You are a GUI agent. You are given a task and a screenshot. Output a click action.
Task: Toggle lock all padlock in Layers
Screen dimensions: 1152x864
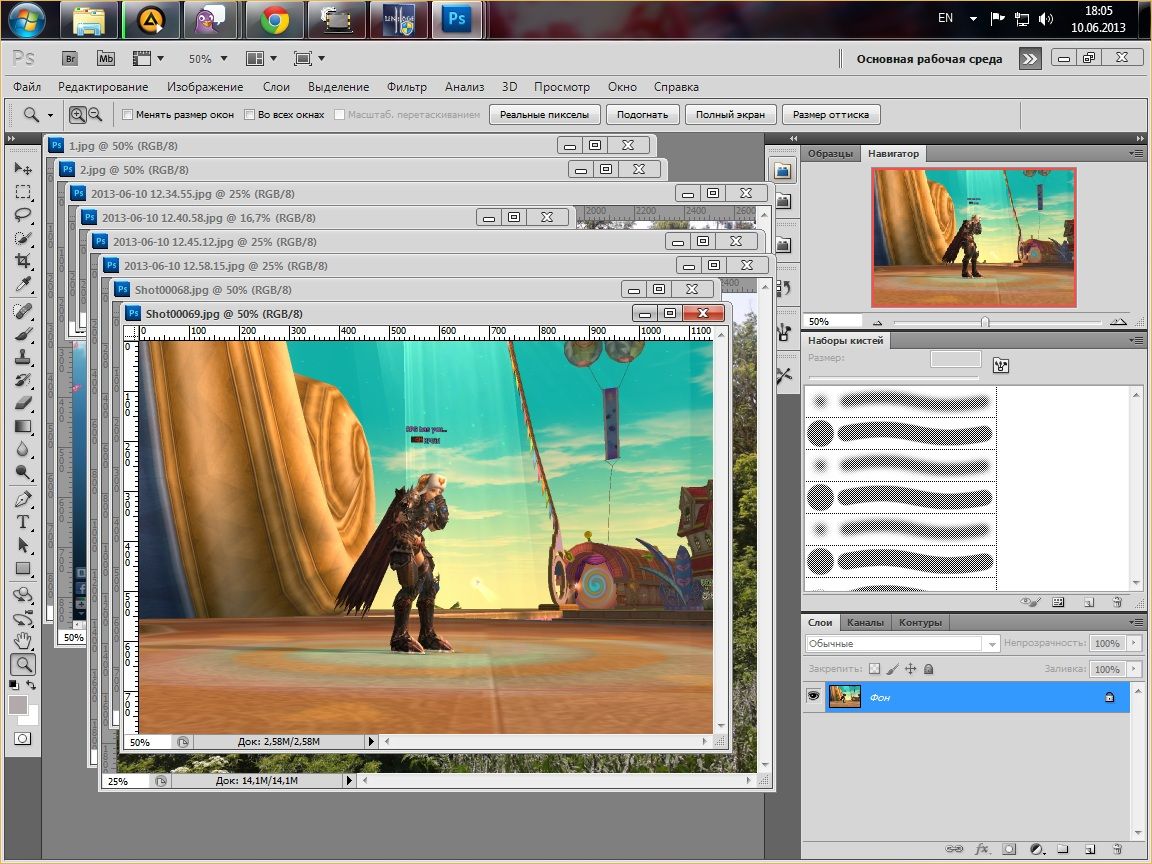929,669
